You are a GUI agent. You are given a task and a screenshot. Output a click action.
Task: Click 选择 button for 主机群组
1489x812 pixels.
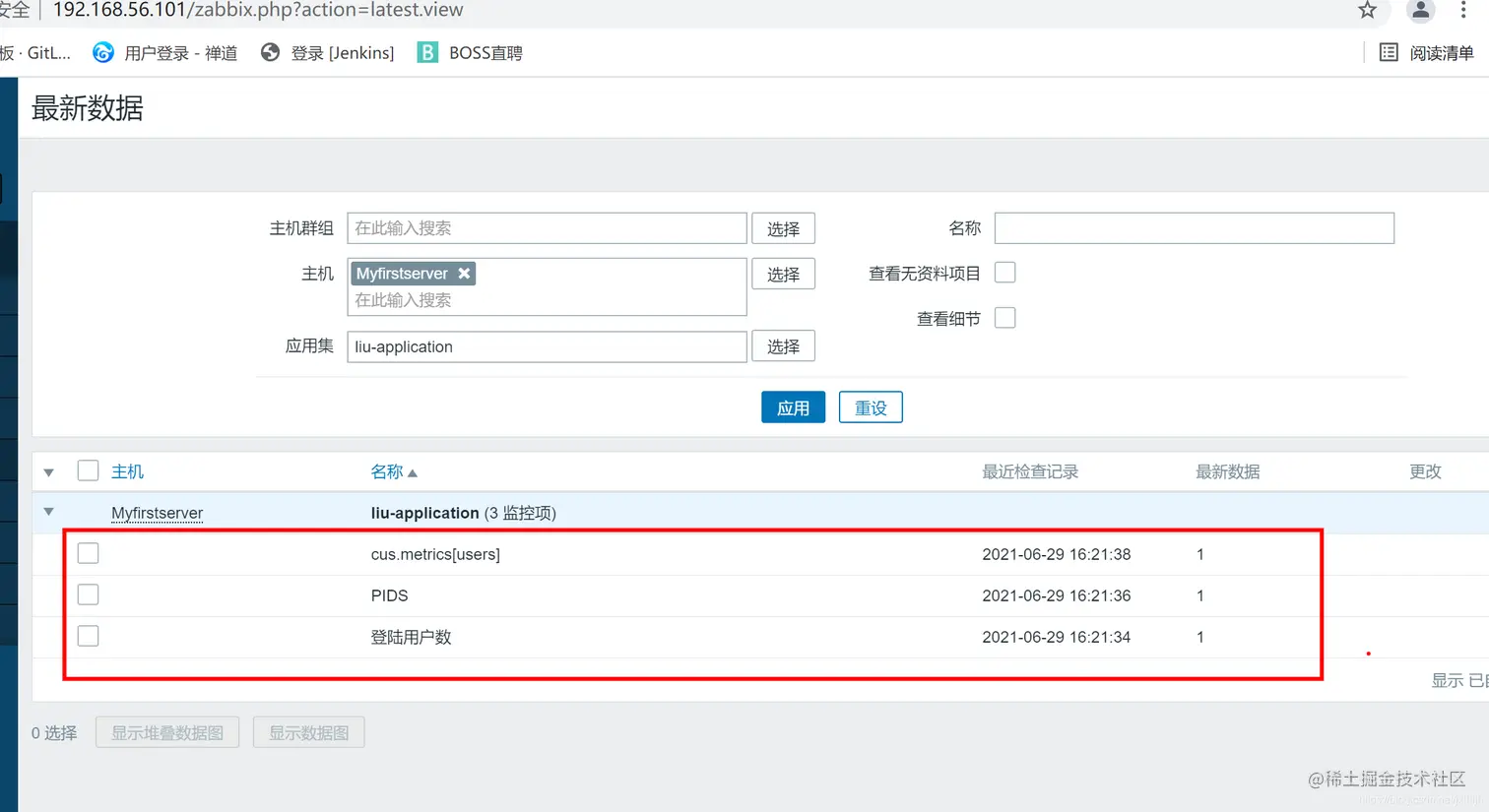[x=783, y=228]
